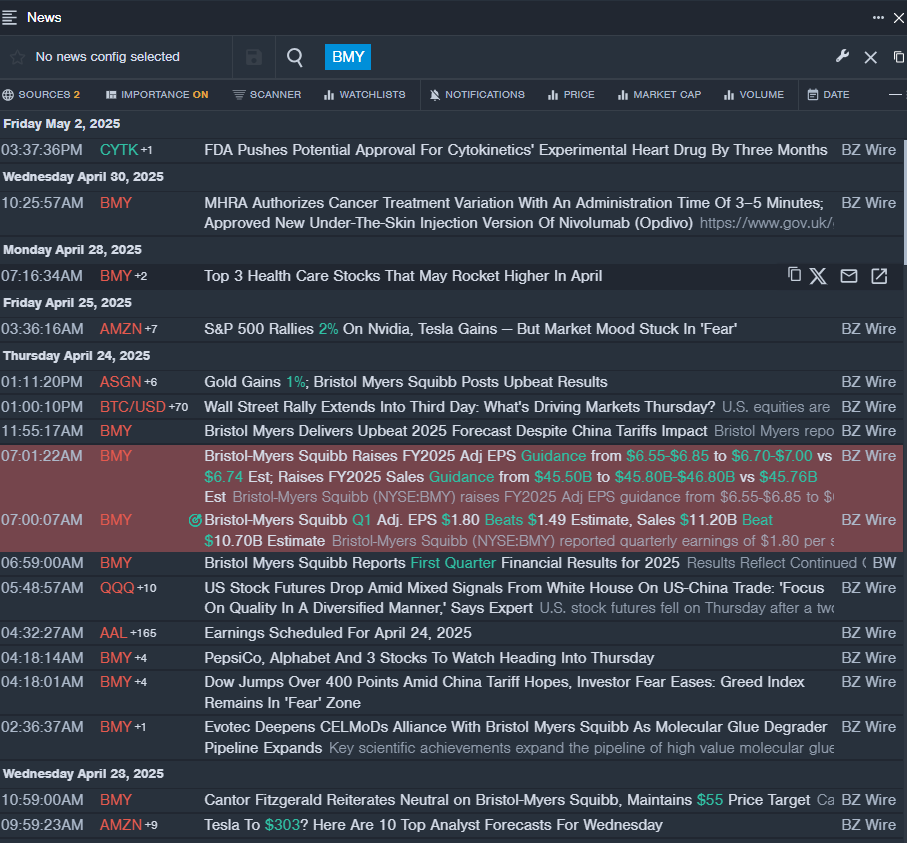Click the magnifier search icon

(x=295, y=57)
